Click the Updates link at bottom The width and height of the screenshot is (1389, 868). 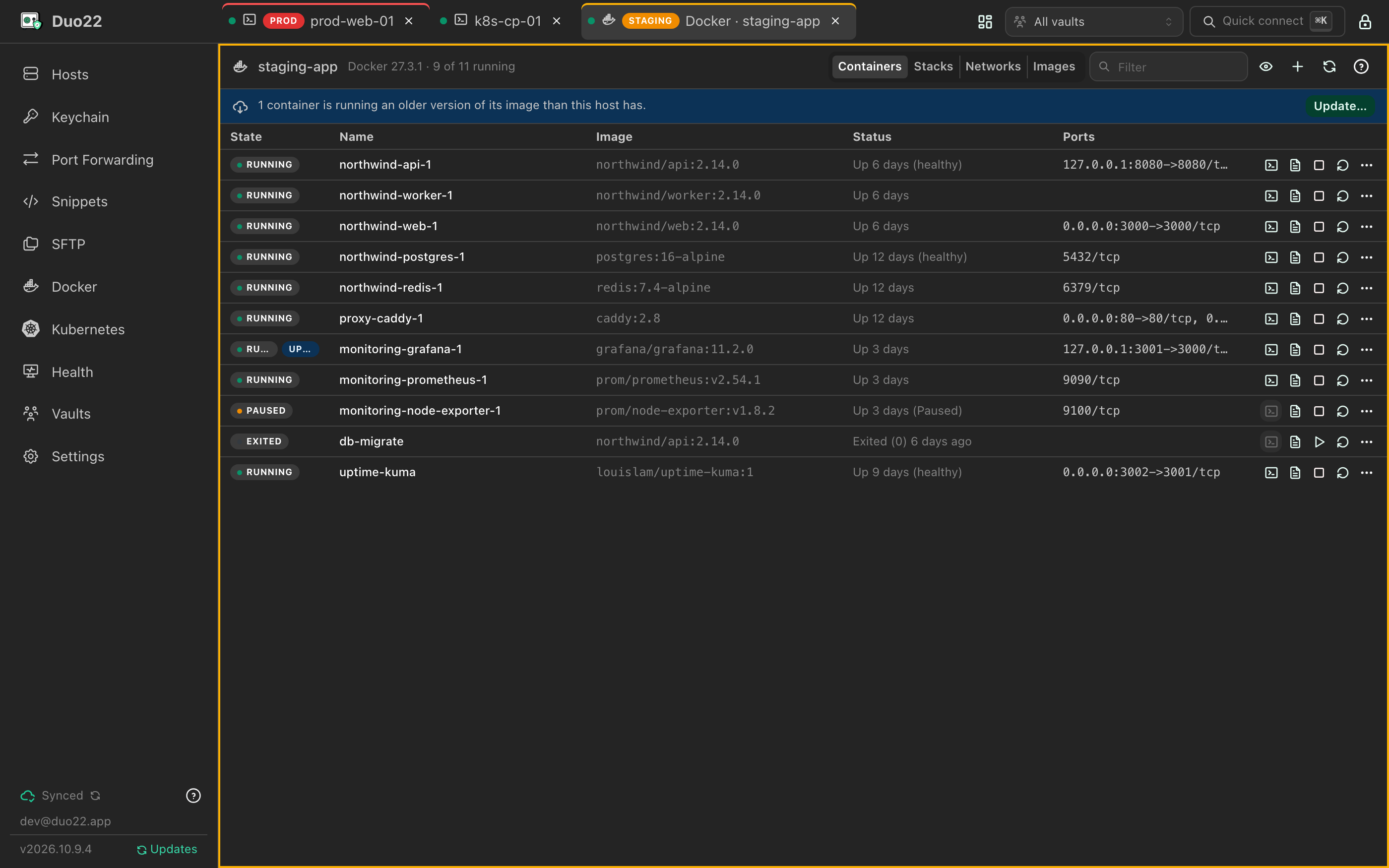[x=167, y=849]
